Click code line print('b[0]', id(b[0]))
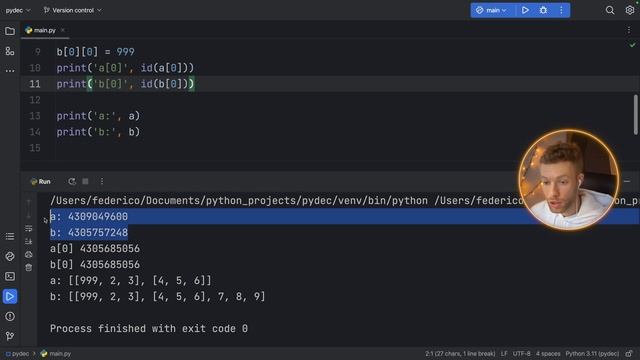Viewport: 640px width, 360px height. 125,84
